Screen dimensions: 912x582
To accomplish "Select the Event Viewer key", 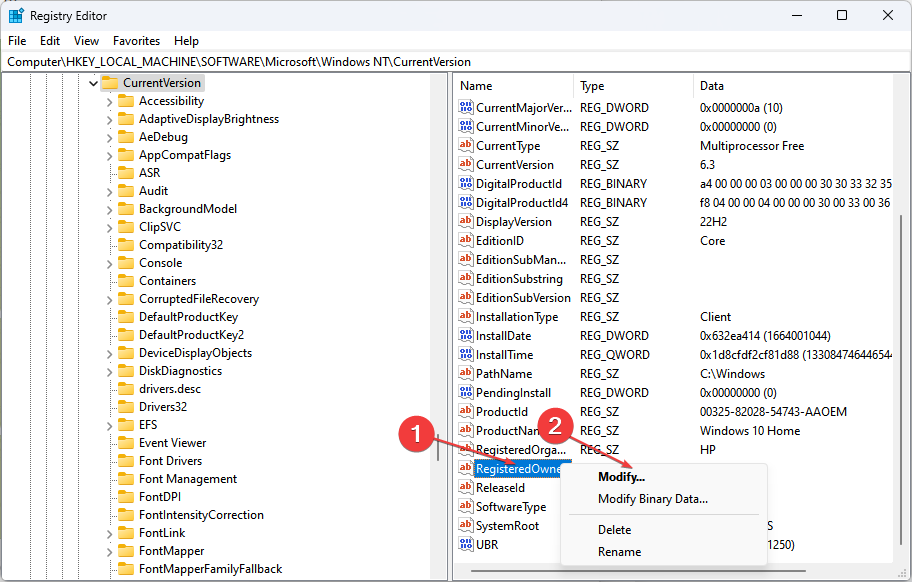I will pyautogui.click(x=172, y=443).
